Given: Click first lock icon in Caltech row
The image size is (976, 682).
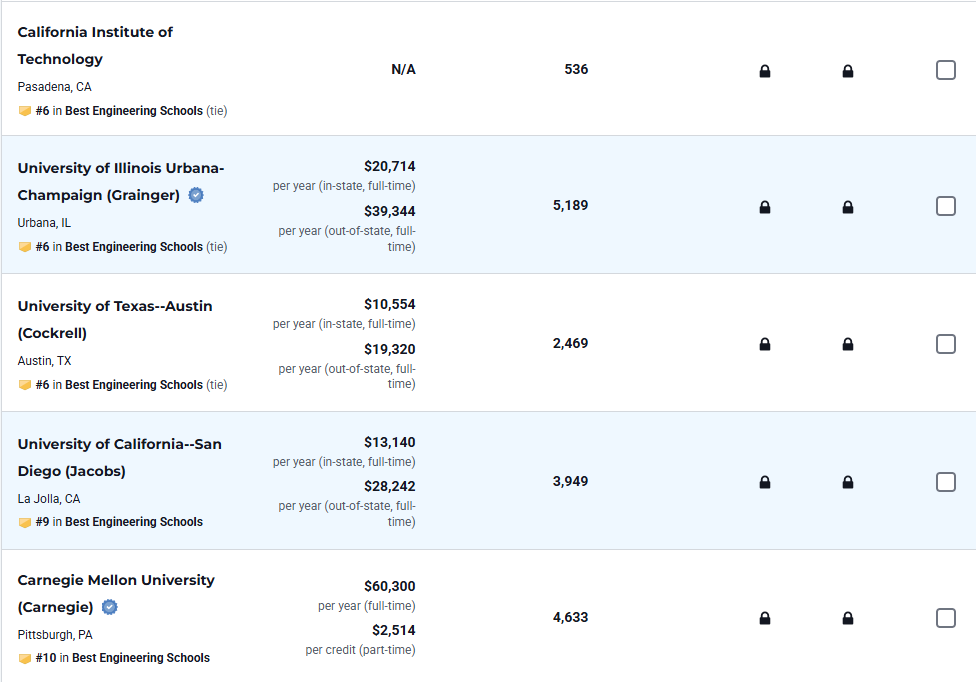Looking at the screenshot, I should point(765,71).
